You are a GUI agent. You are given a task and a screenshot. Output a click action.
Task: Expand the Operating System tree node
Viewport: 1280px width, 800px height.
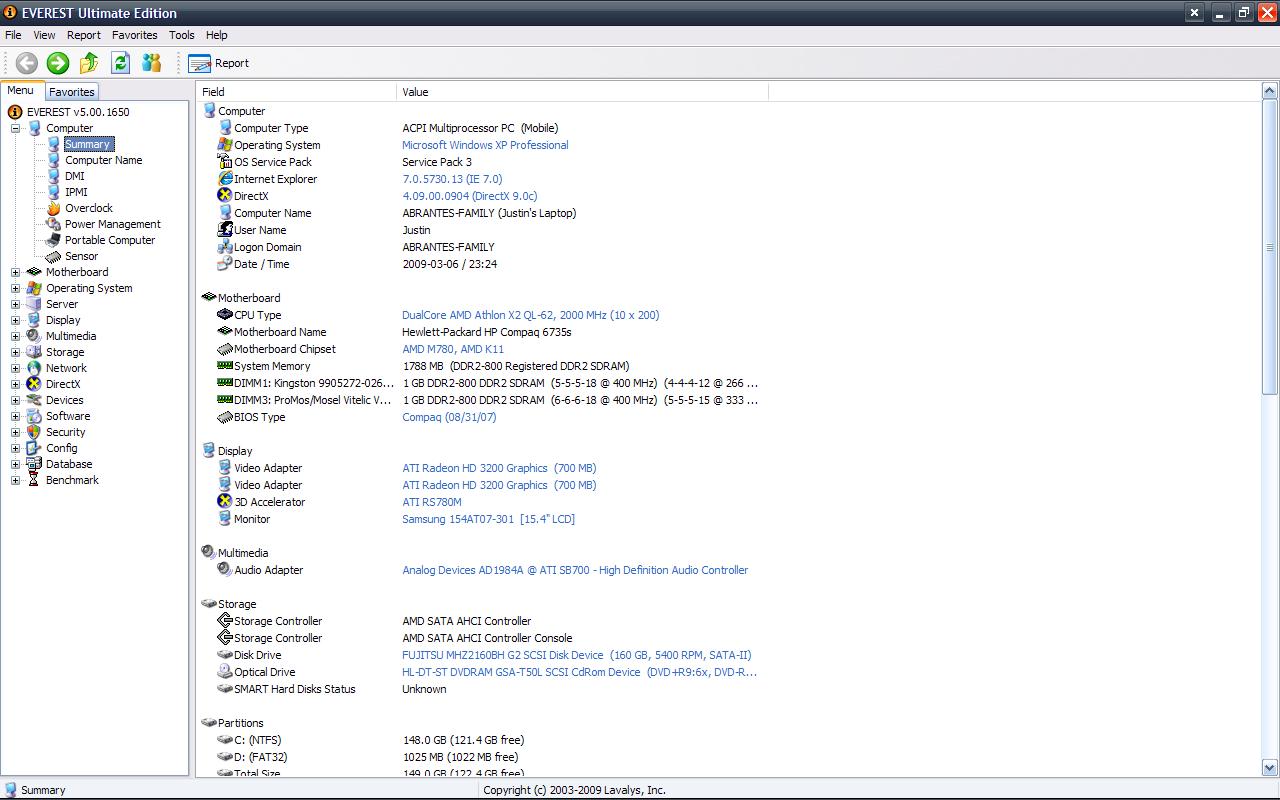(15, 288)
